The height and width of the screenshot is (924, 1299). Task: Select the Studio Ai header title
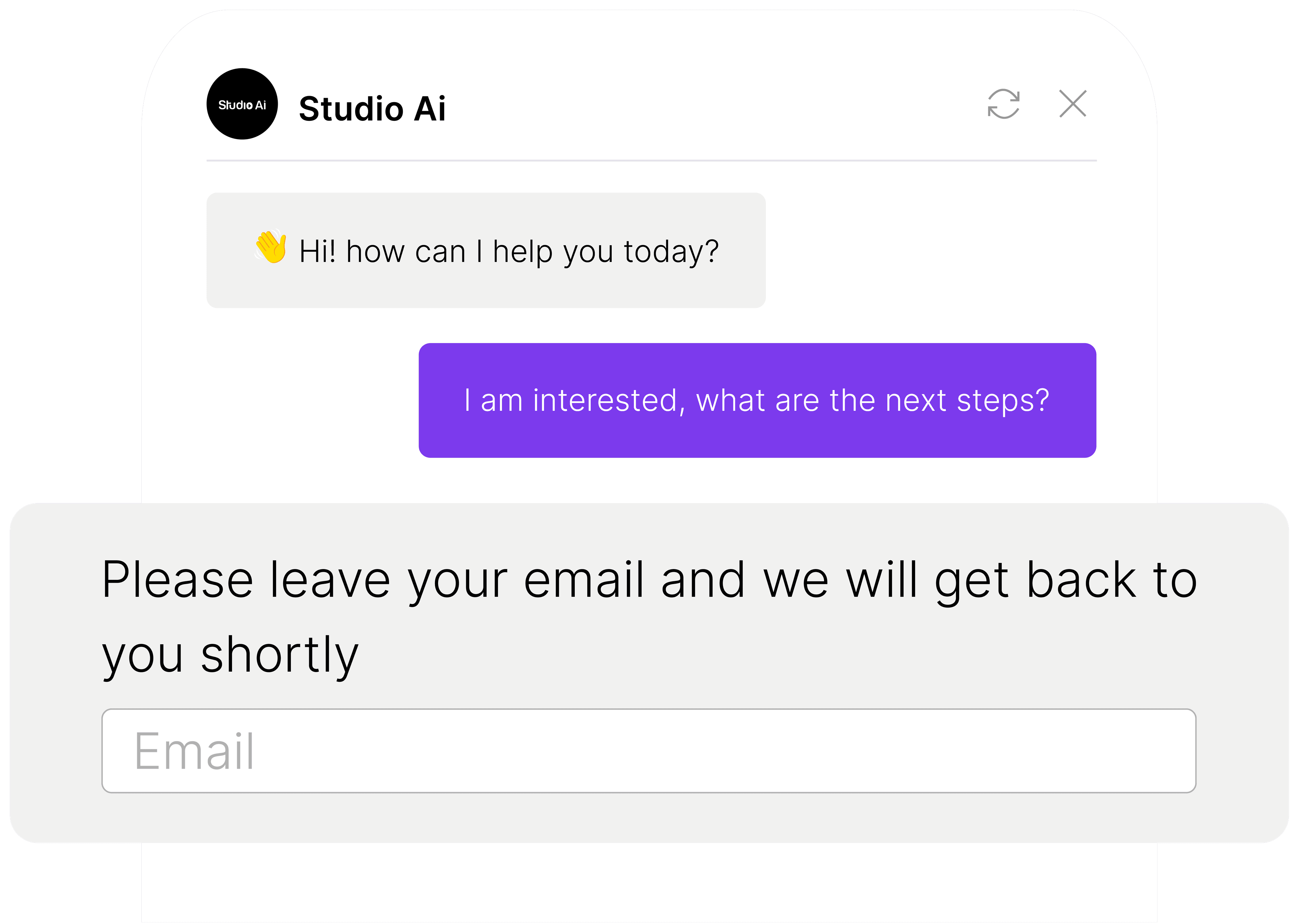372,108
